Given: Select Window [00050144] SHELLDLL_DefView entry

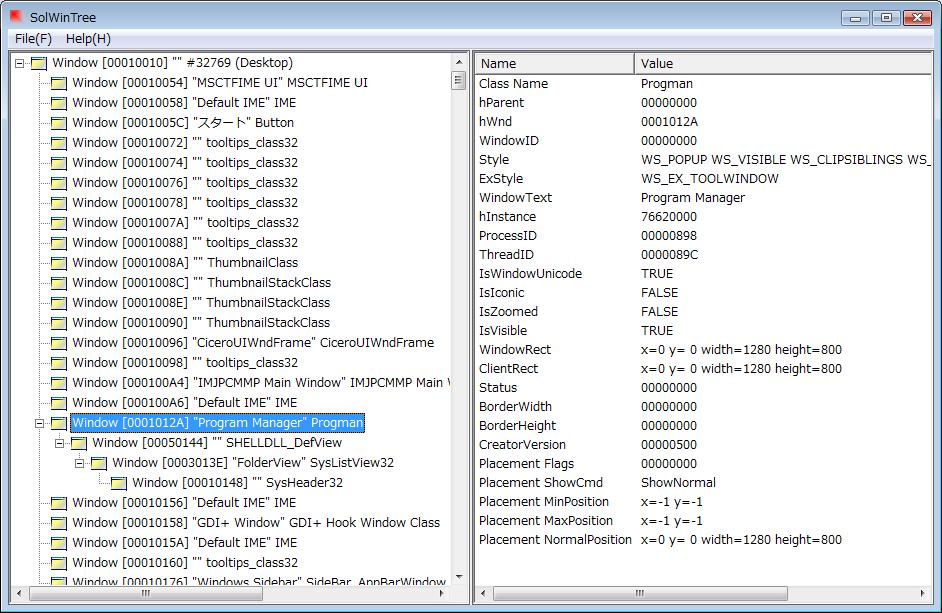Looking at the screenshot, I should point(217,443).
